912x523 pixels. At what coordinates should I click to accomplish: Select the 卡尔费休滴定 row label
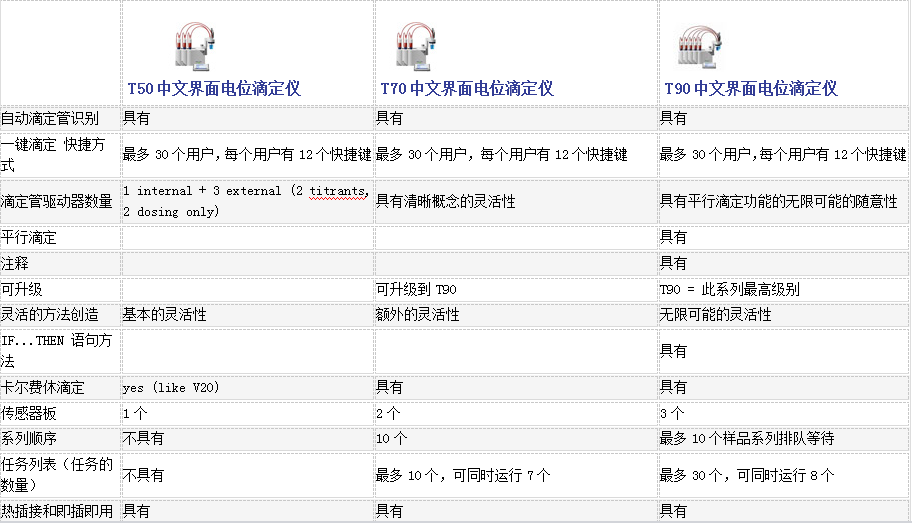click(43, 388)
